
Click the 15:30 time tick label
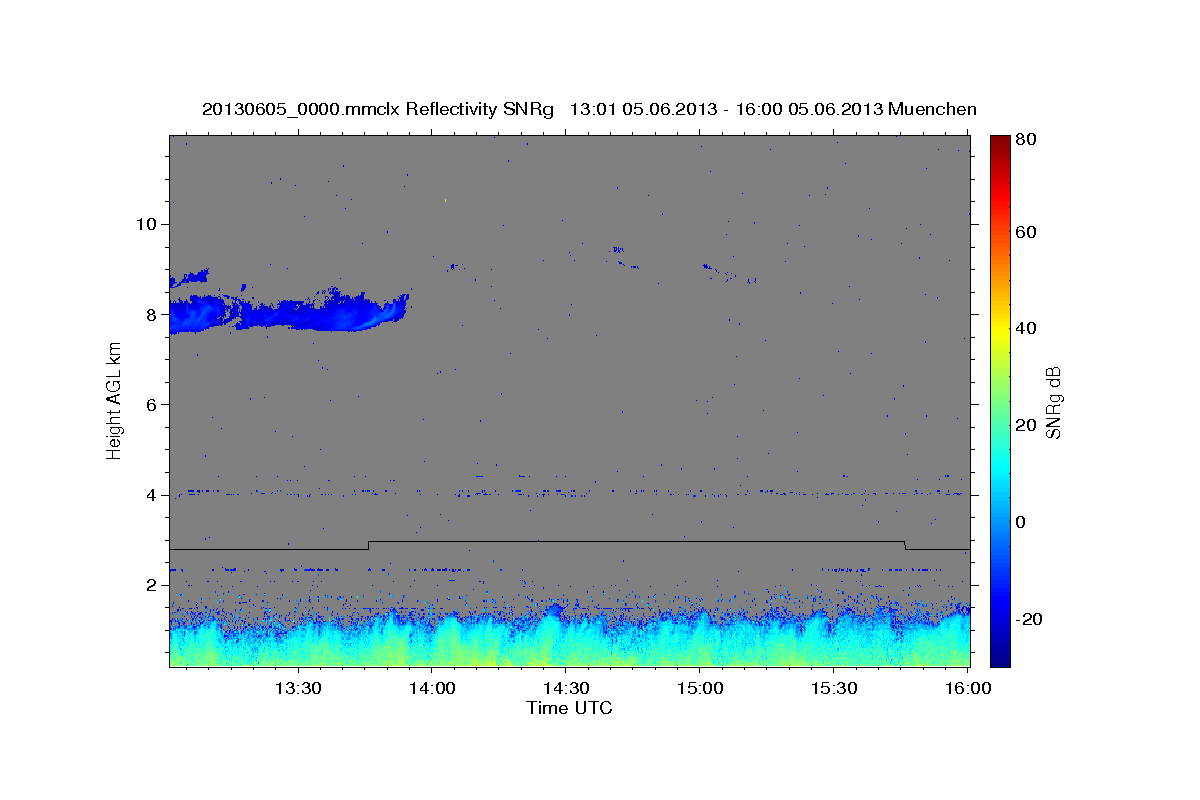pyautogui.click(x=834, y=688)
